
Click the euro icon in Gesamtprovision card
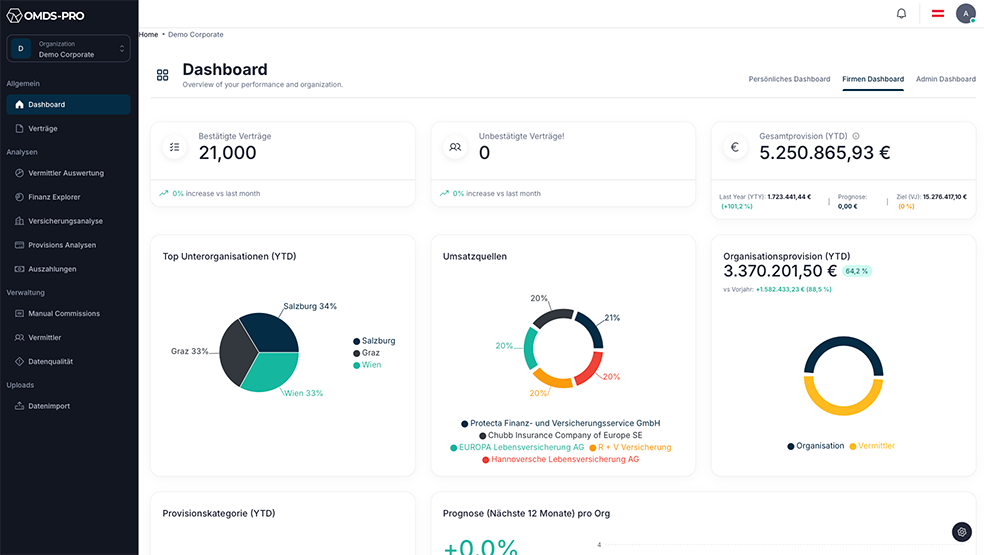pos(735,147)
